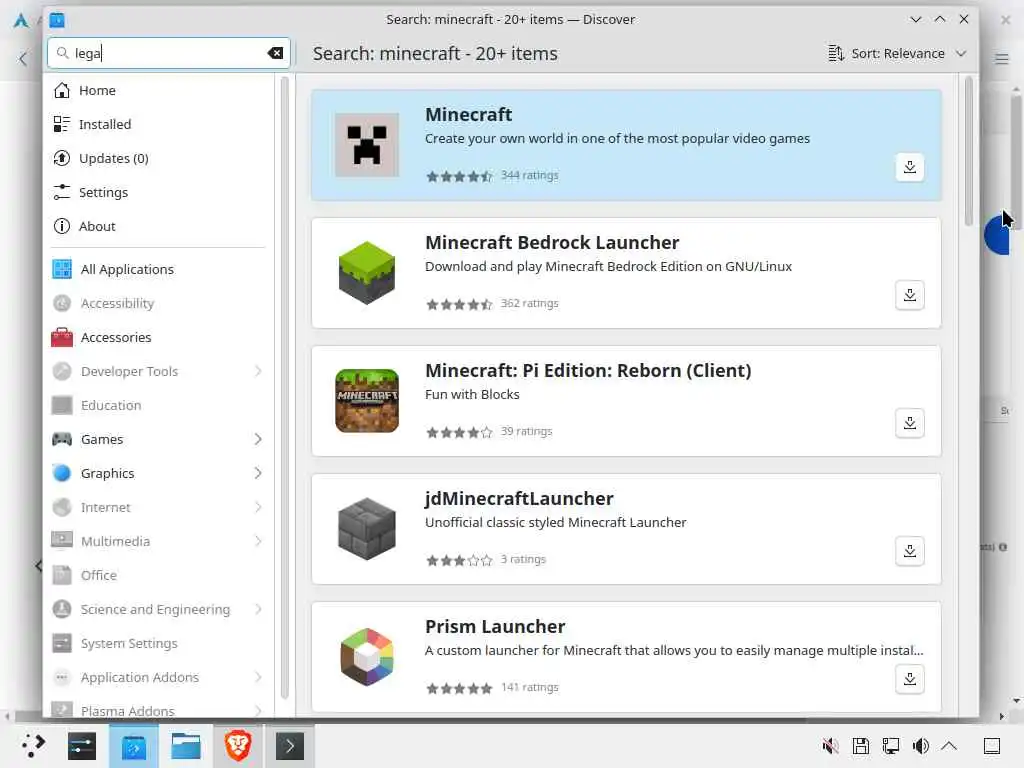Select the Education category

click(157, 405)
